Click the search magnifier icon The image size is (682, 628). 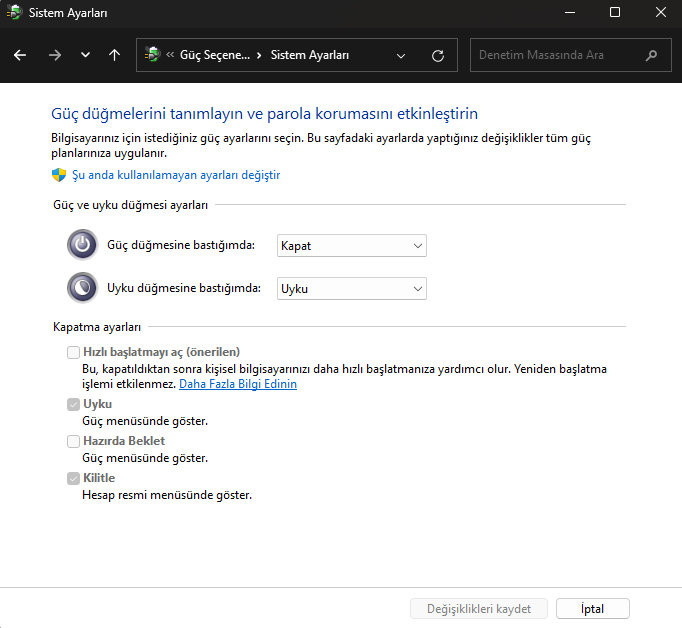click(652, 55)
